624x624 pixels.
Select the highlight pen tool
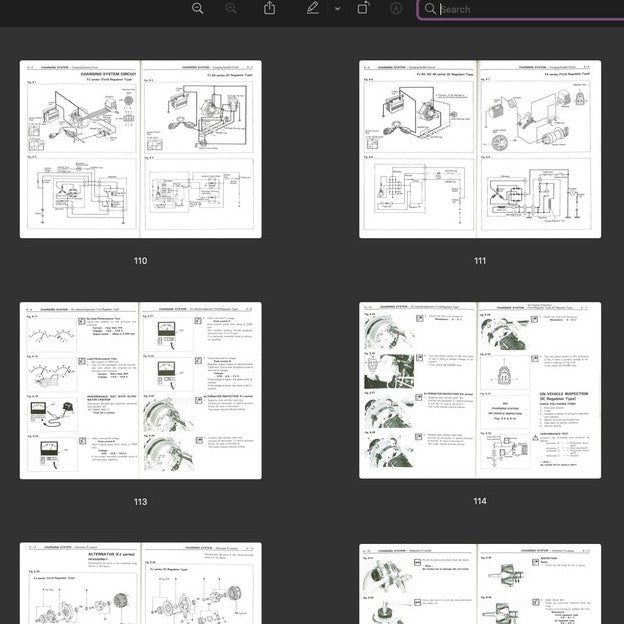[313, 8]
